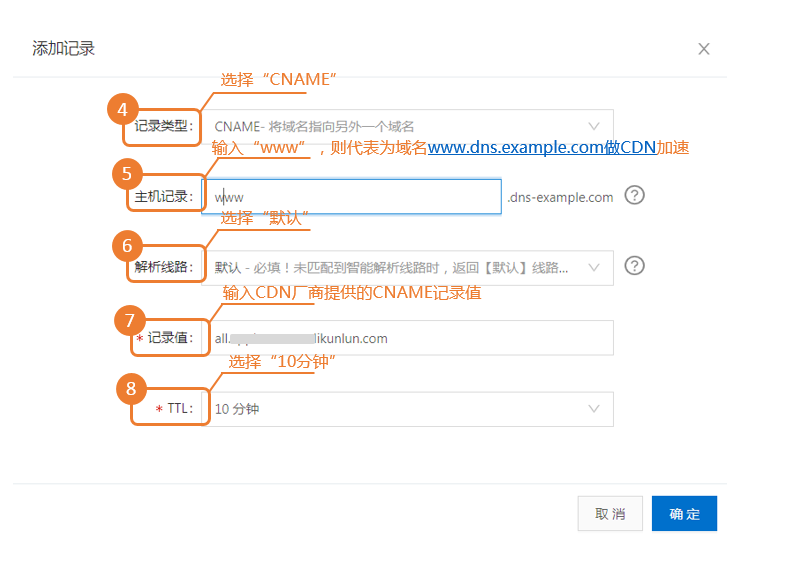Click the 确定 button
This screenshot has width=791, height=571.
684,513
